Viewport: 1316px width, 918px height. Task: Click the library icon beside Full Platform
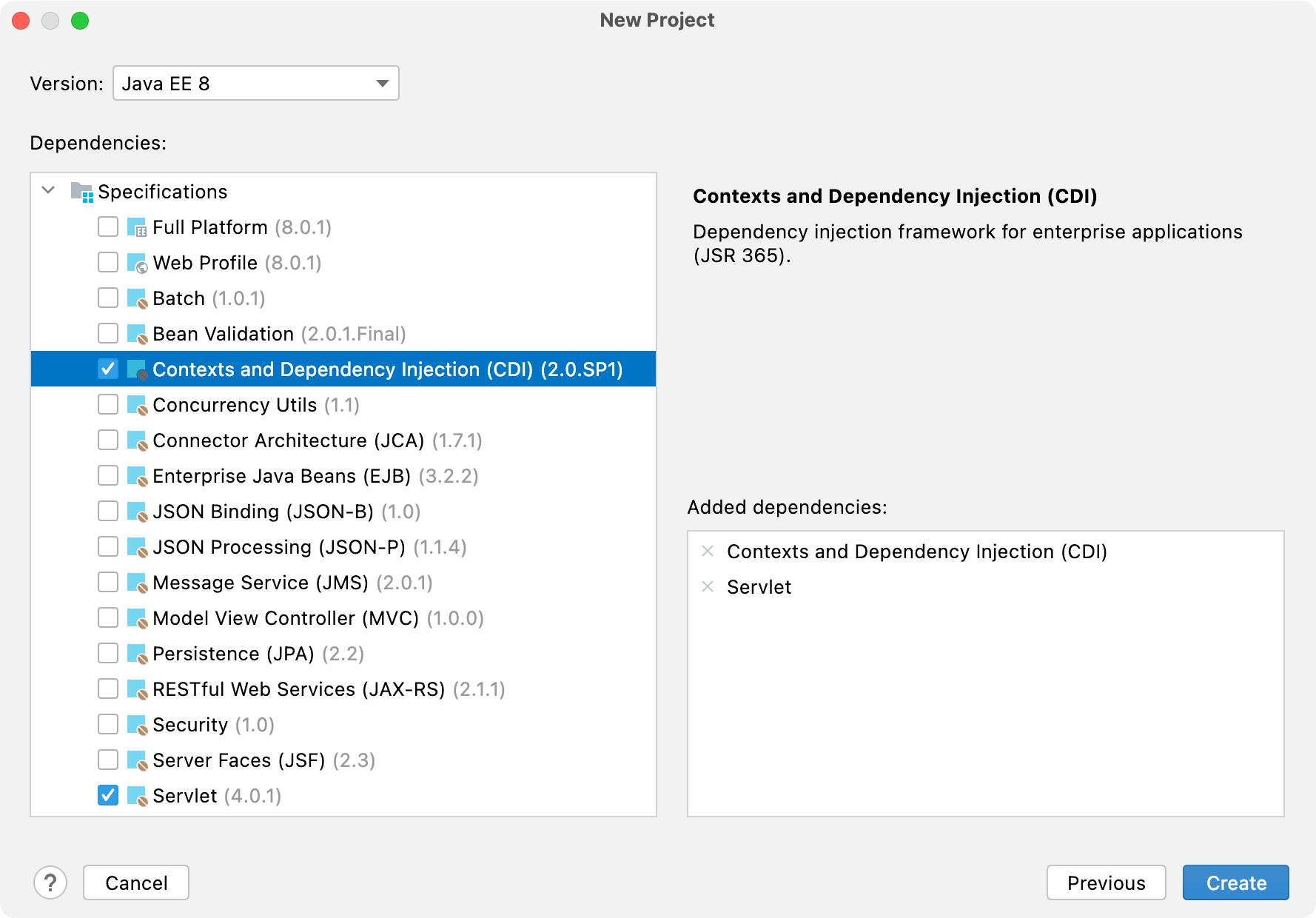pyautogui.click(x=137, y=227)
